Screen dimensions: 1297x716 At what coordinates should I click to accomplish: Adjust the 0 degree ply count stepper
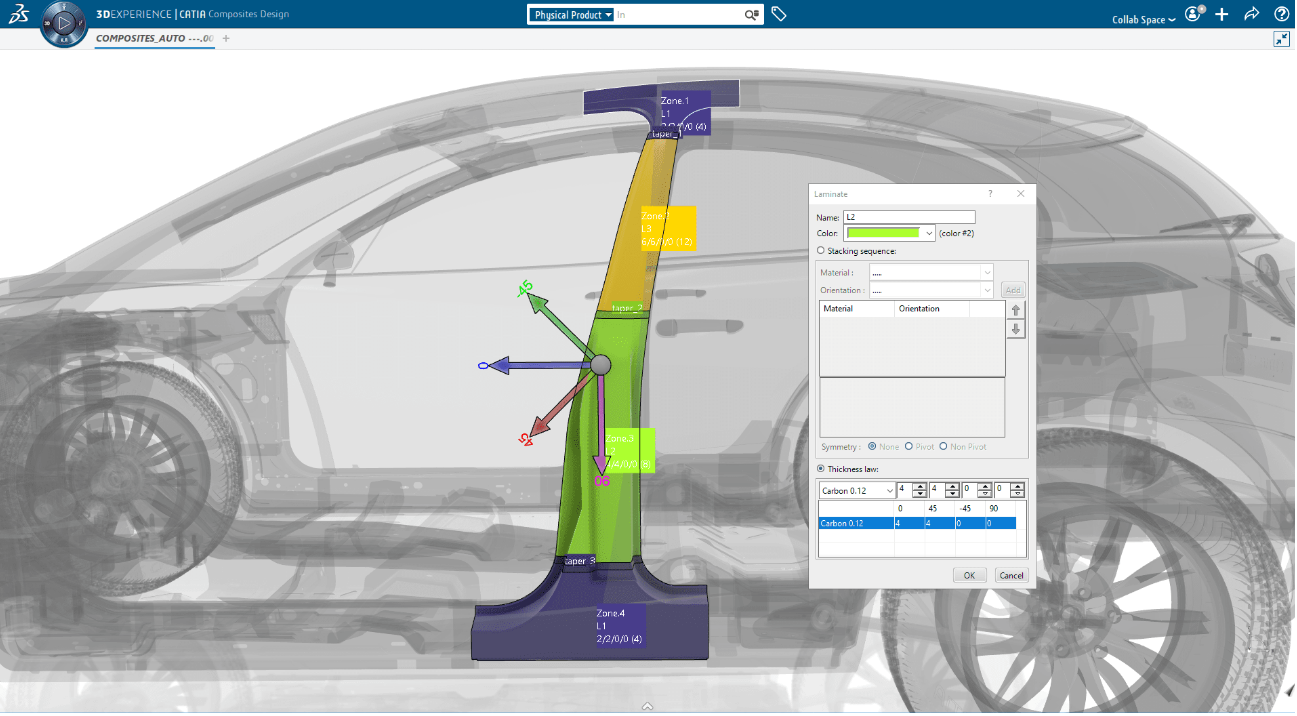click(x=918, y=490)
